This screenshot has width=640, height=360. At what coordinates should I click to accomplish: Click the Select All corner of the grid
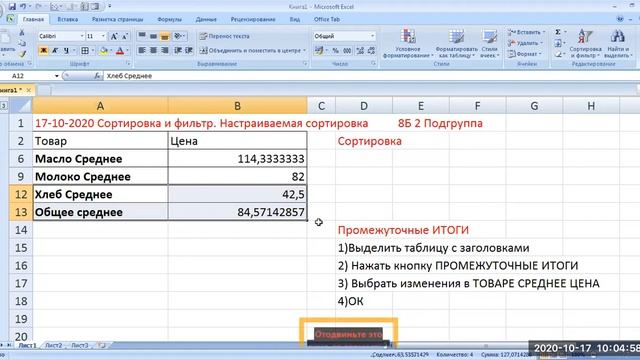pos(21,106)
